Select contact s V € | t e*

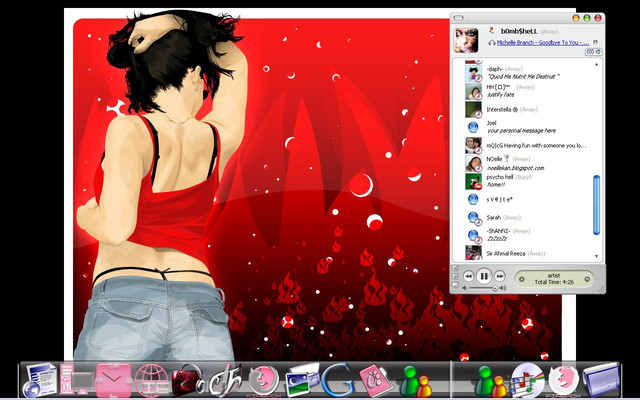coord(527,199)
